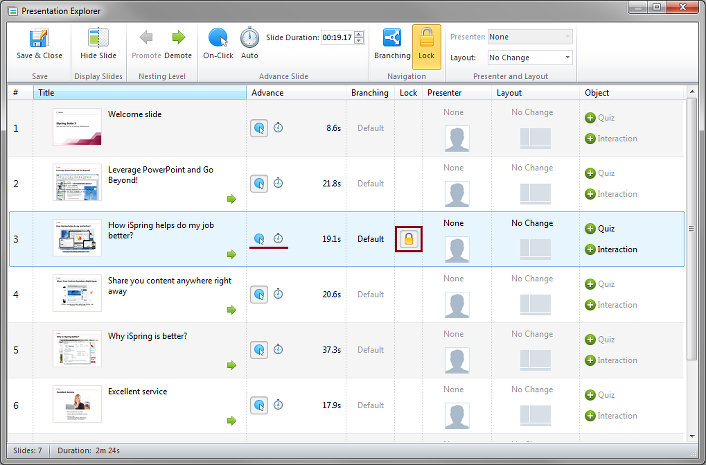
Task: Click nesting arrow on slide 2
Action: pos(231,199)
